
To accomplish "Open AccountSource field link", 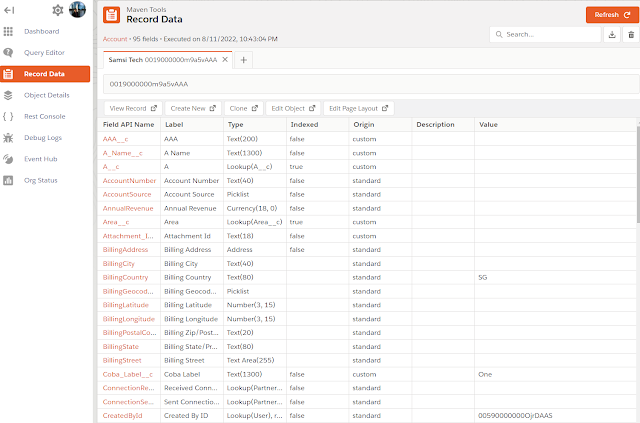I will pos(127,194).
